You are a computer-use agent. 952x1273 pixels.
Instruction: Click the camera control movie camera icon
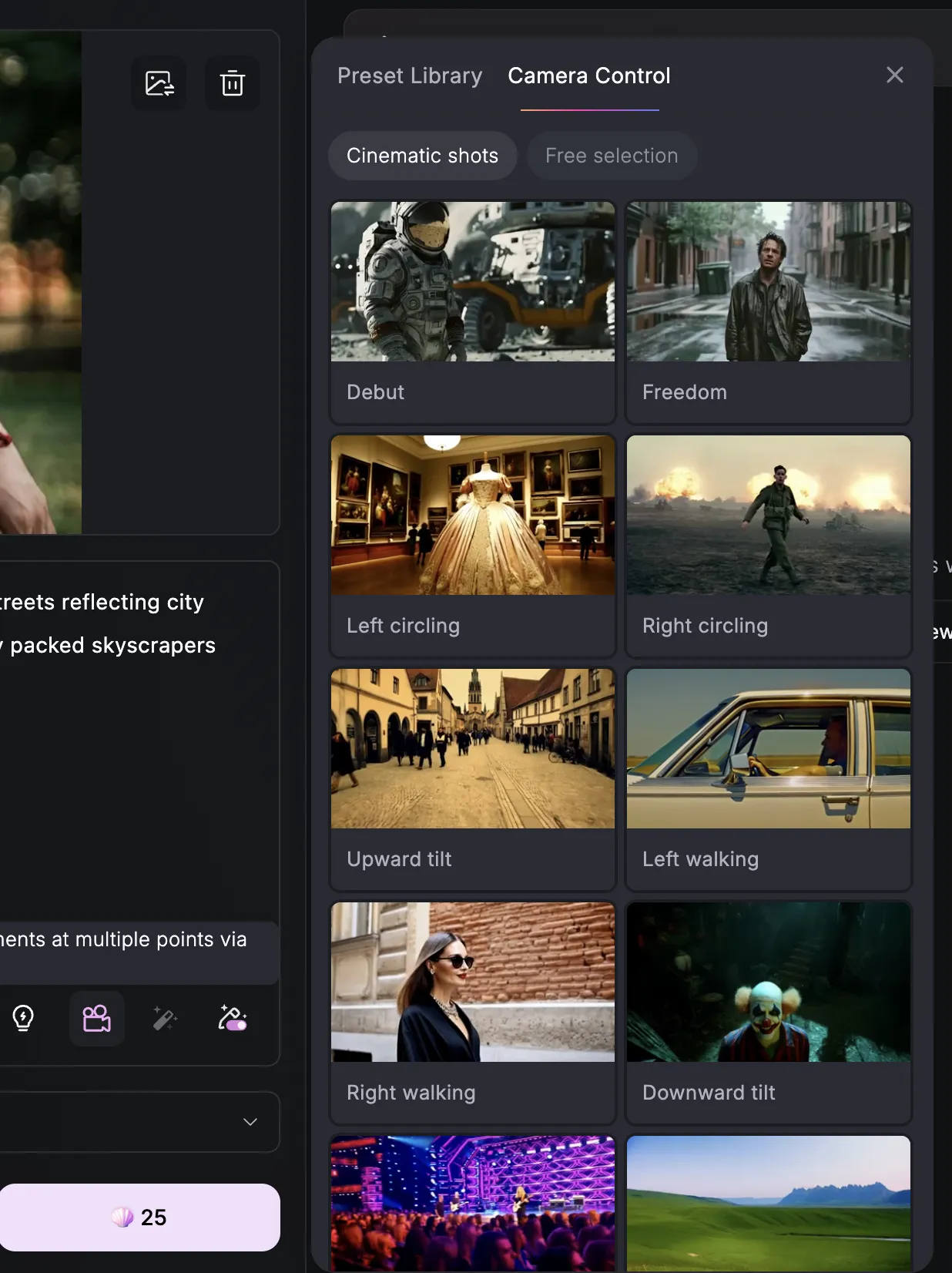coord(97,1019)
